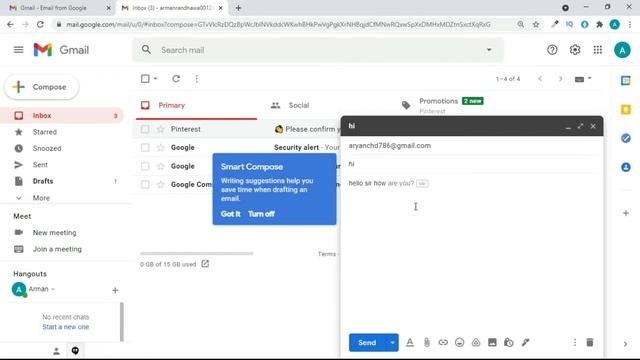Screen dimensions: 640x360
Task: Start a new Hangouts conversation plus
Action: click(115, 290)
